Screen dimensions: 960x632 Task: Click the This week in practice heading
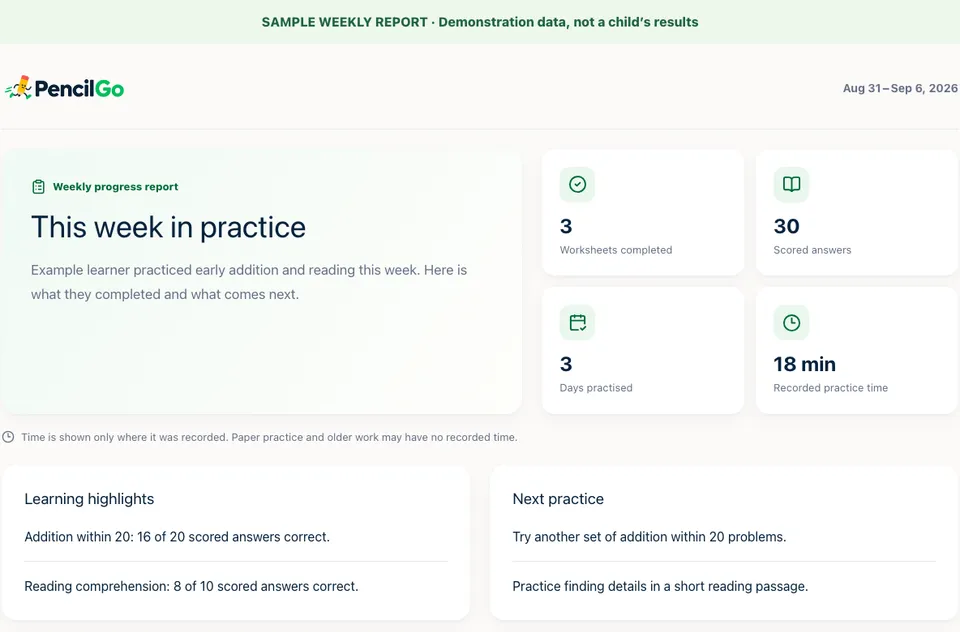point(168,227)
